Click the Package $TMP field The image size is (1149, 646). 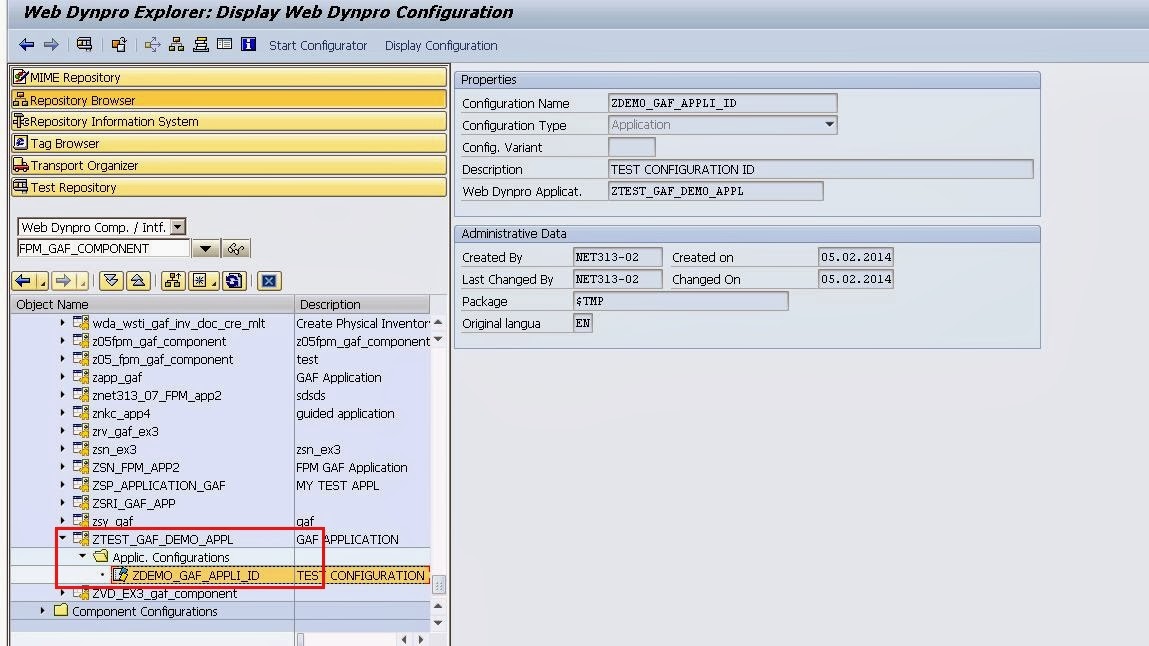pos(680,301)
